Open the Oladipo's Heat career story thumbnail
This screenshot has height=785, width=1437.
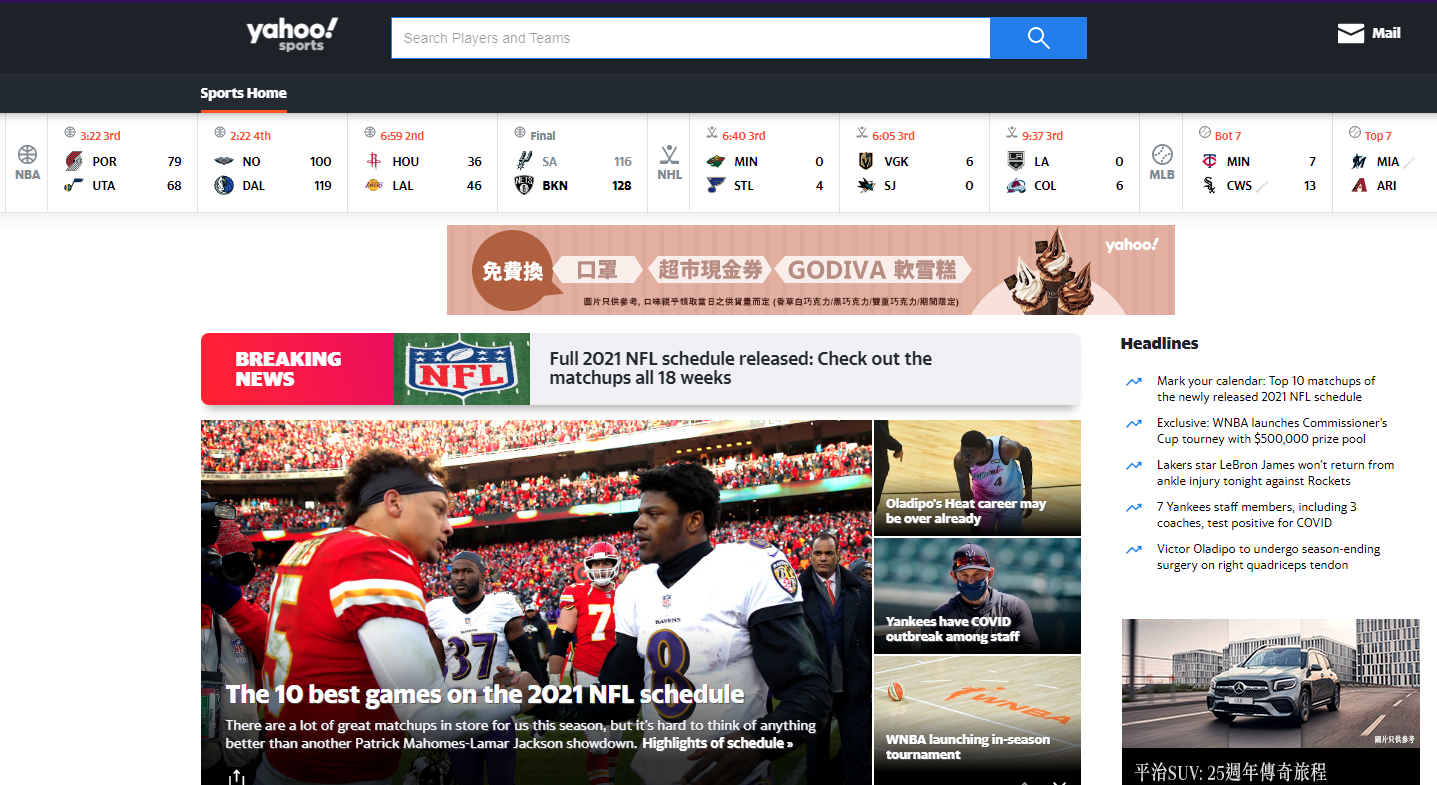point(977,478)
